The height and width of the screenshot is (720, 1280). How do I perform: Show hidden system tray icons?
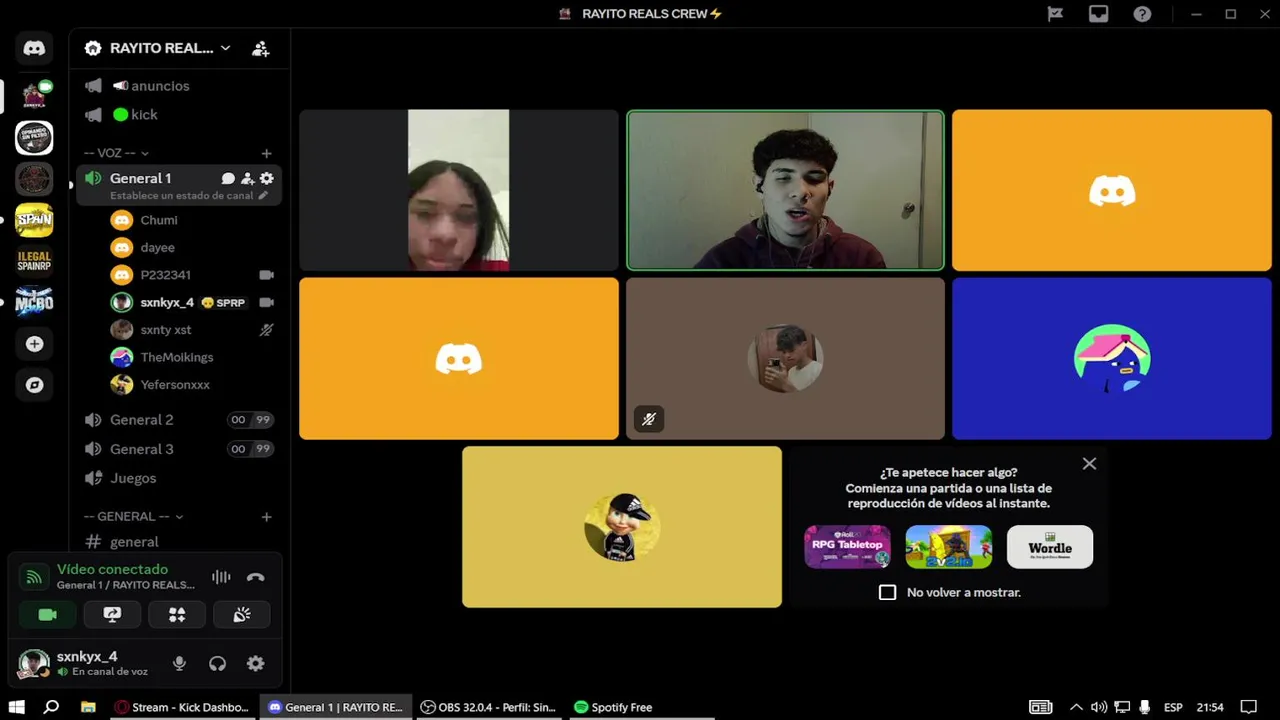click(x=1076, y=707)
